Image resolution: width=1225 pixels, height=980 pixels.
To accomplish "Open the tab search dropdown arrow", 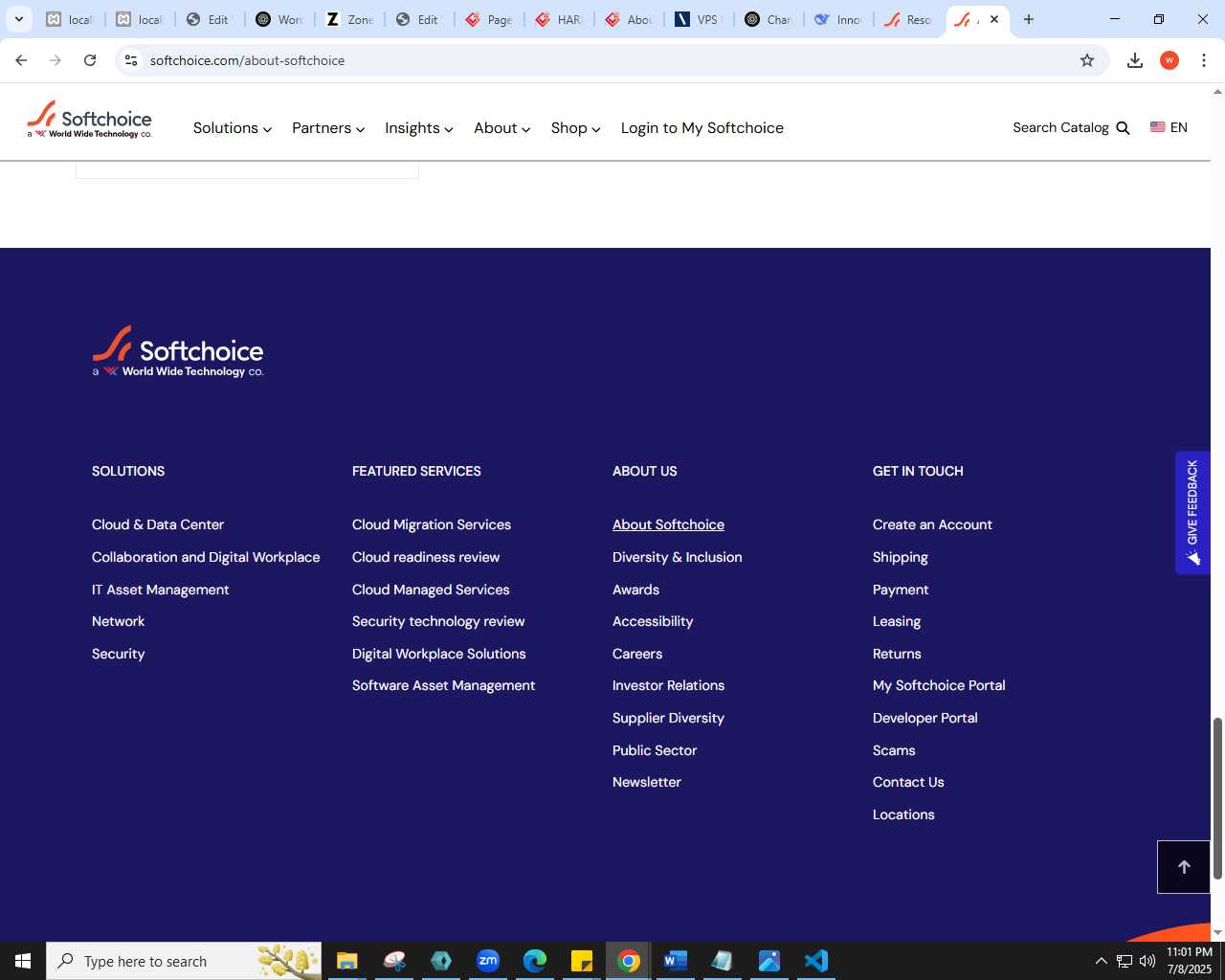I will (19, 19).
